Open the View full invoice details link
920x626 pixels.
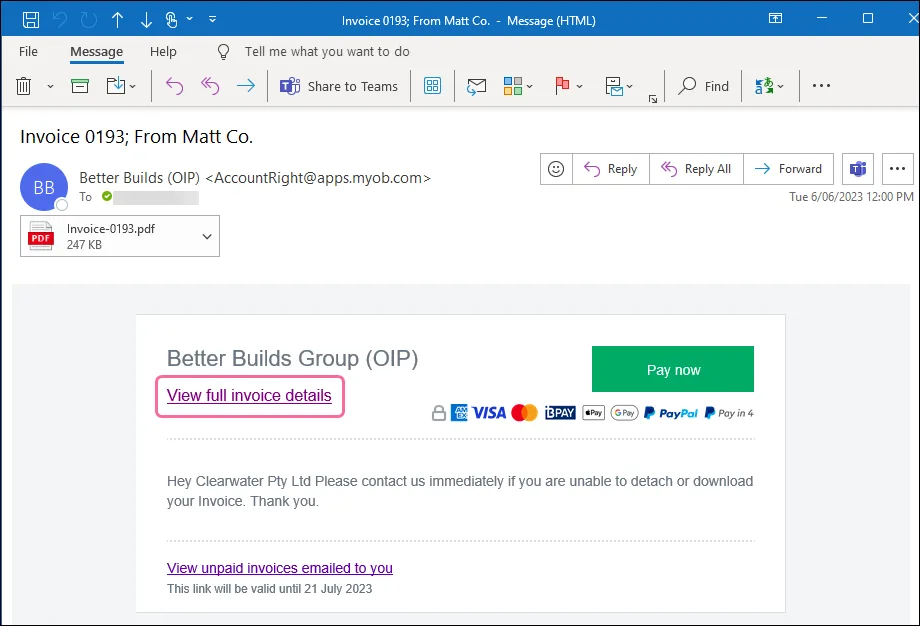(249, 396)
